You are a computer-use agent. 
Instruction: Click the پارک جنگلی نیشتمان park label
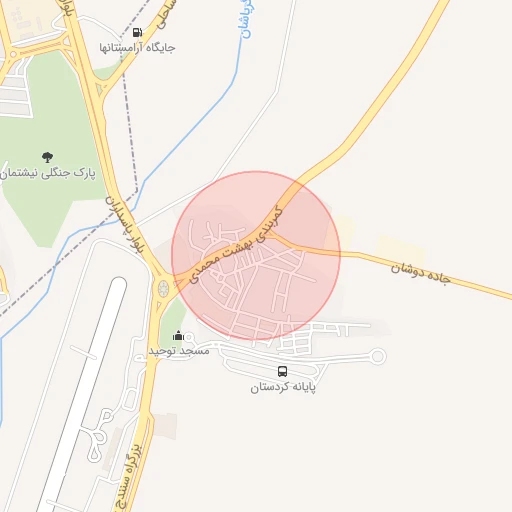[47, 173]
